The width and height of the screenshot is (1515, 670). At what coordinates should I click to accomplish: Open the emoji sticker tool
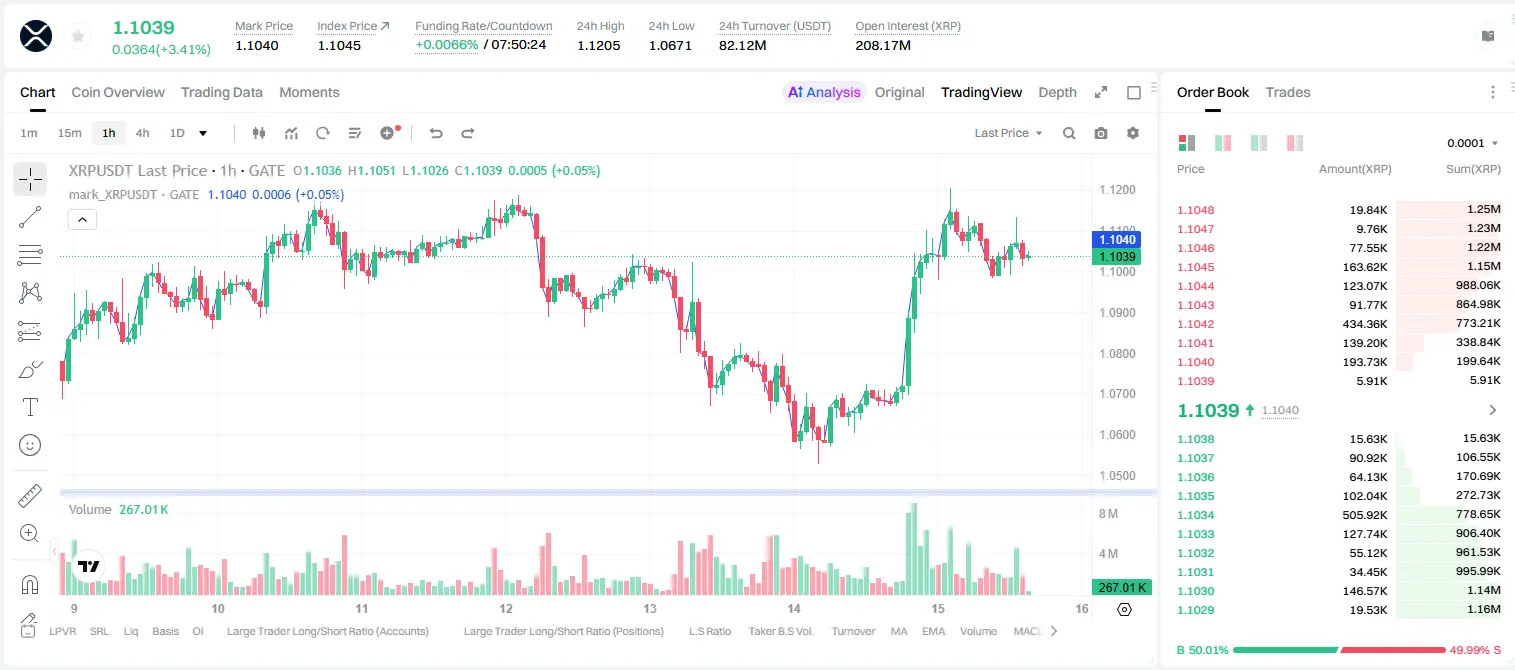30,445
